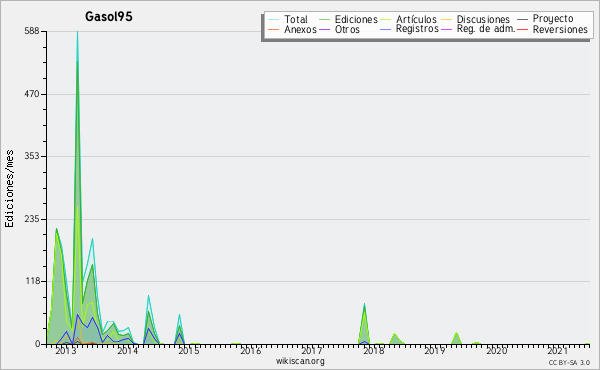Click the Gasol95 chart title
Viewport: 600px width, 370px height.
(x=109, y=17)
